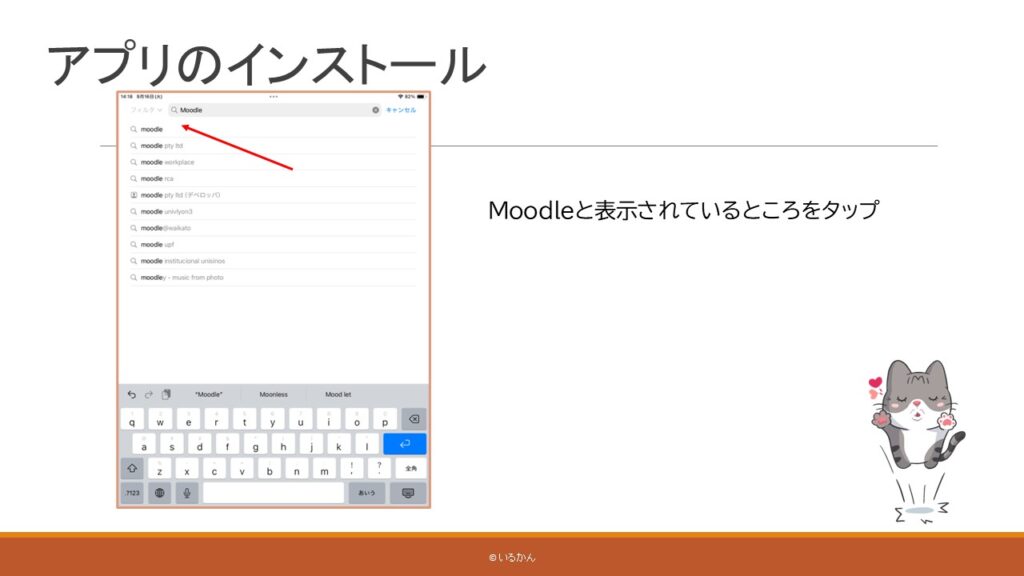Tap the Moodle search input field
This screenshot has height=576, width=1024.
click(x=270, y=110)
